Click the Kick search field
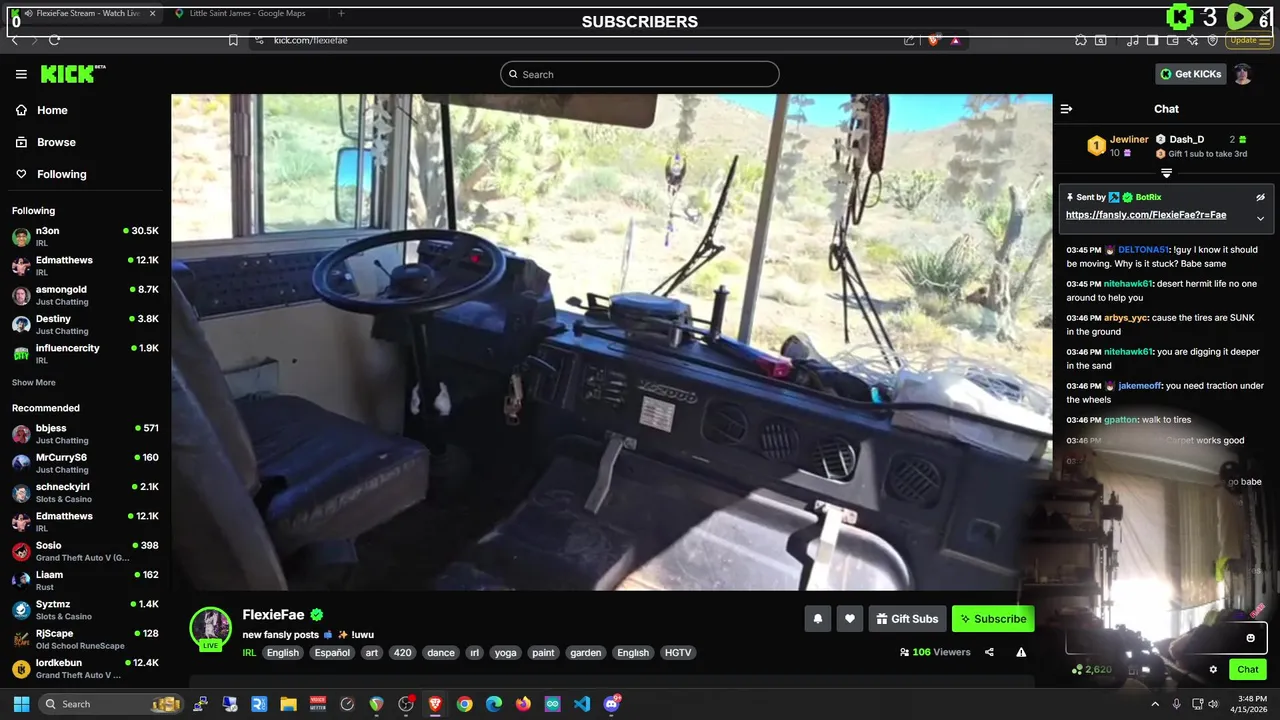This screenshot has height=720, width=1280. [x=640, y=74]
